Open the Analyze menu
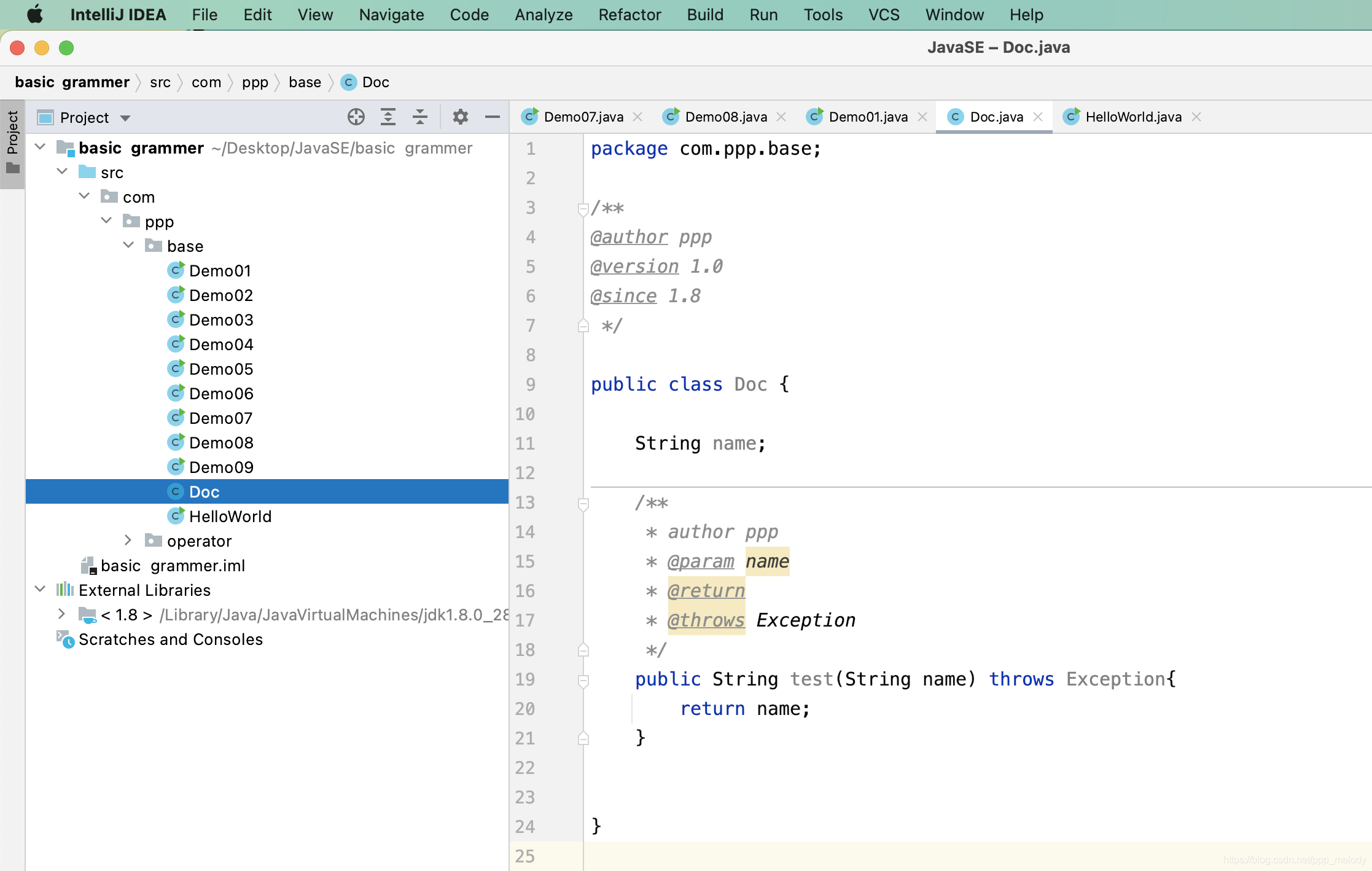This screenshot has height=871, width=1372. [x=544, y=14]
